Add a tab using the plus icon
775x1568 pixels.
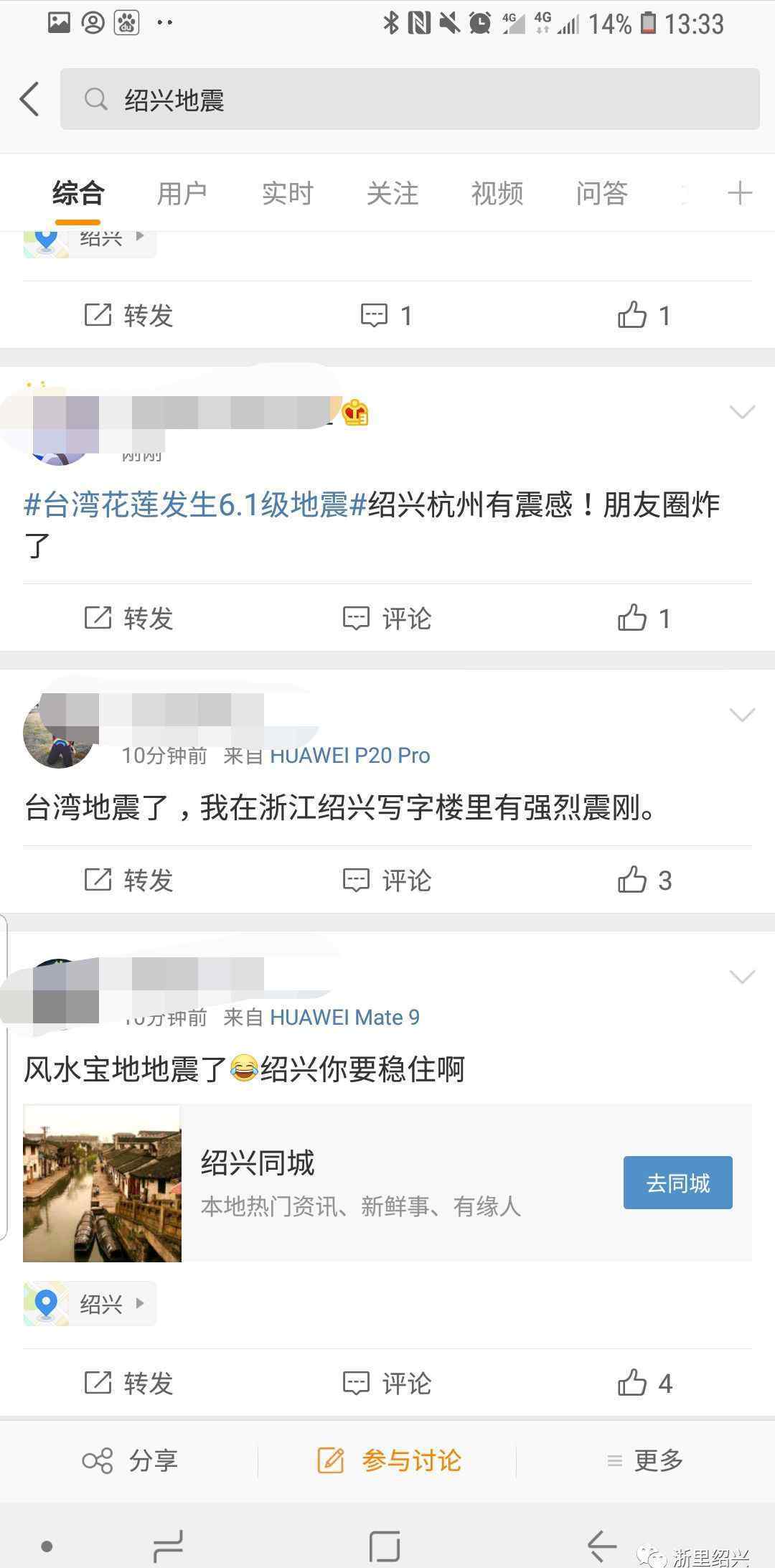pos(739,193)
